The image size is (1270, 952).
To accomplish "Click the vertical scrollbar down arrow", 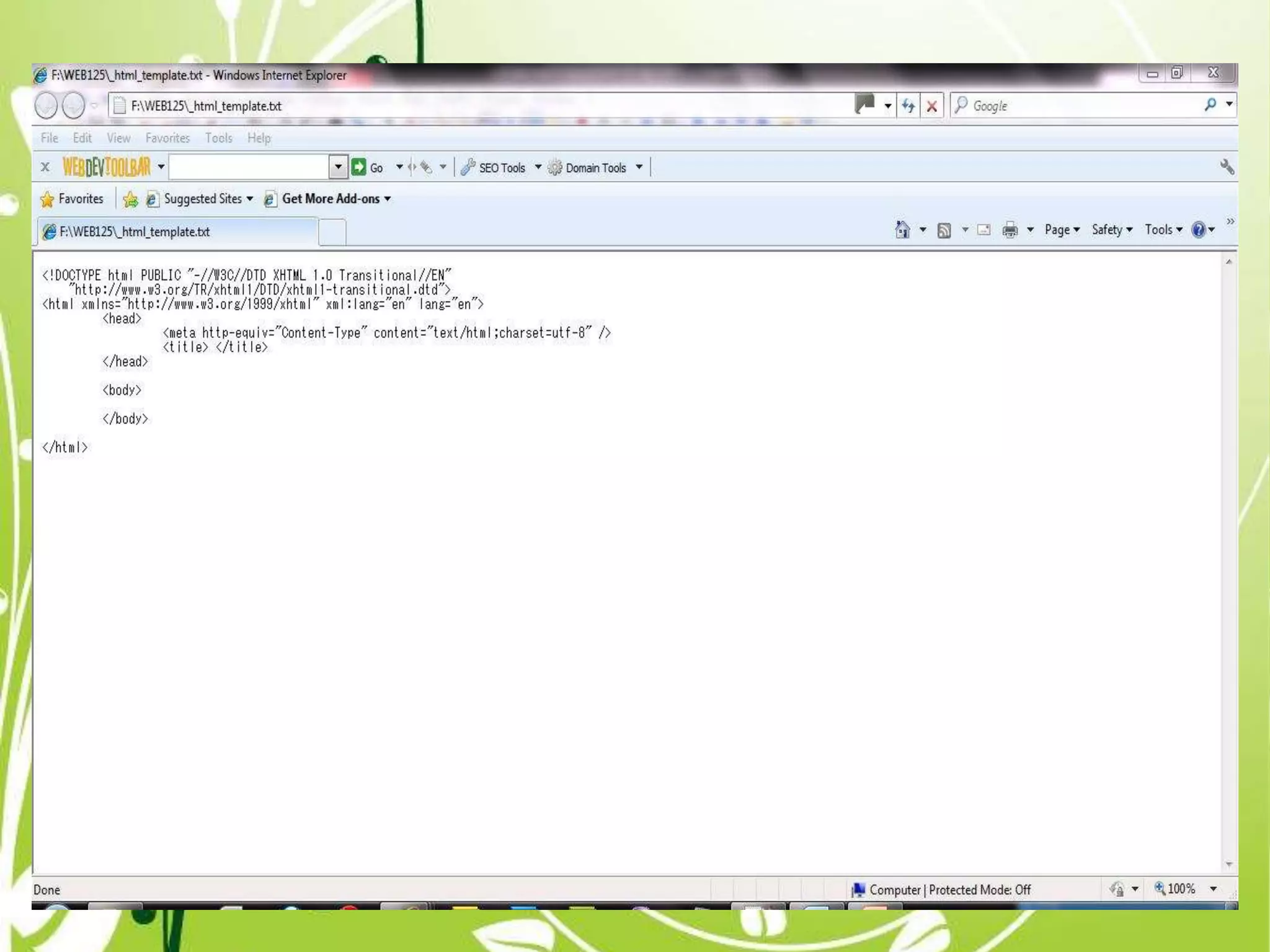I will pos(1228,864).
